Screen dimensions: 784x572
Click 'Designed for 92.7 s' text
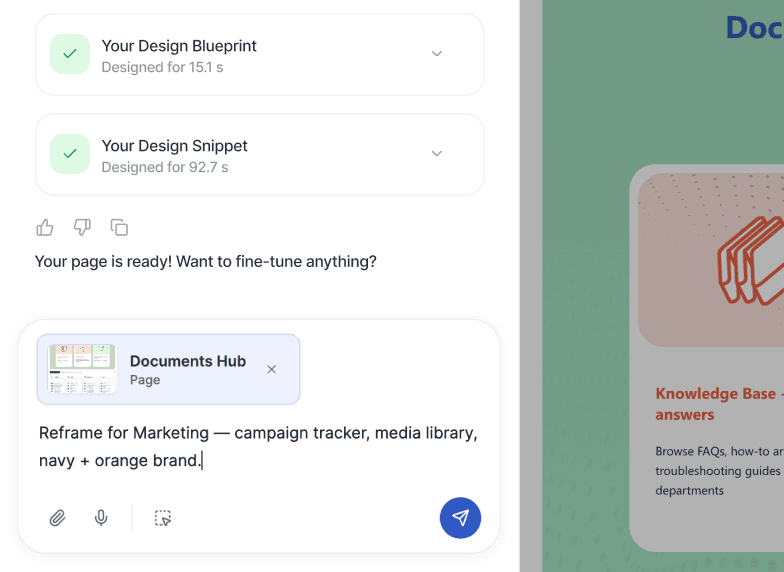tap(165, 167)
